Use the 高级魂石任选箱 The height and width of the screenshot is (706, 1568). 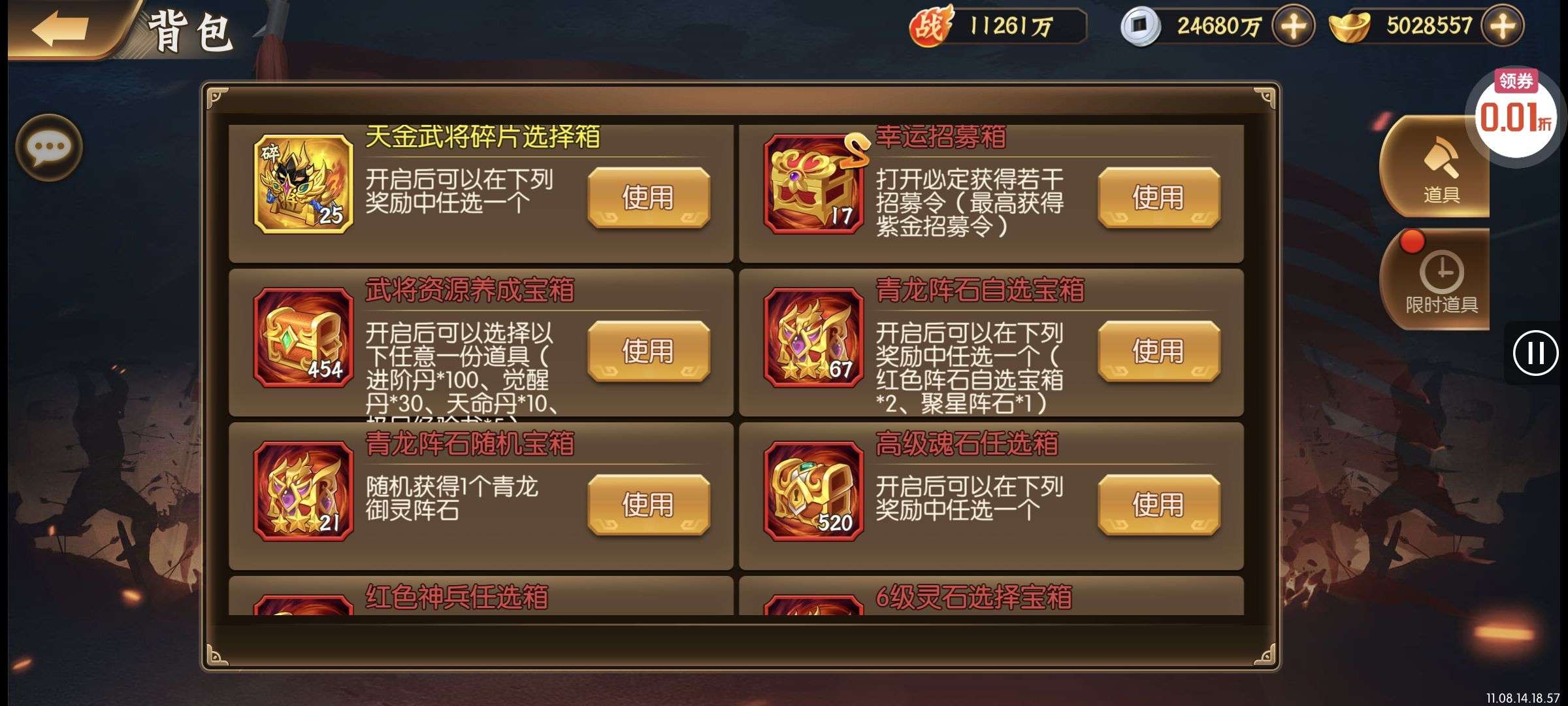click(x=1159, y=505)
